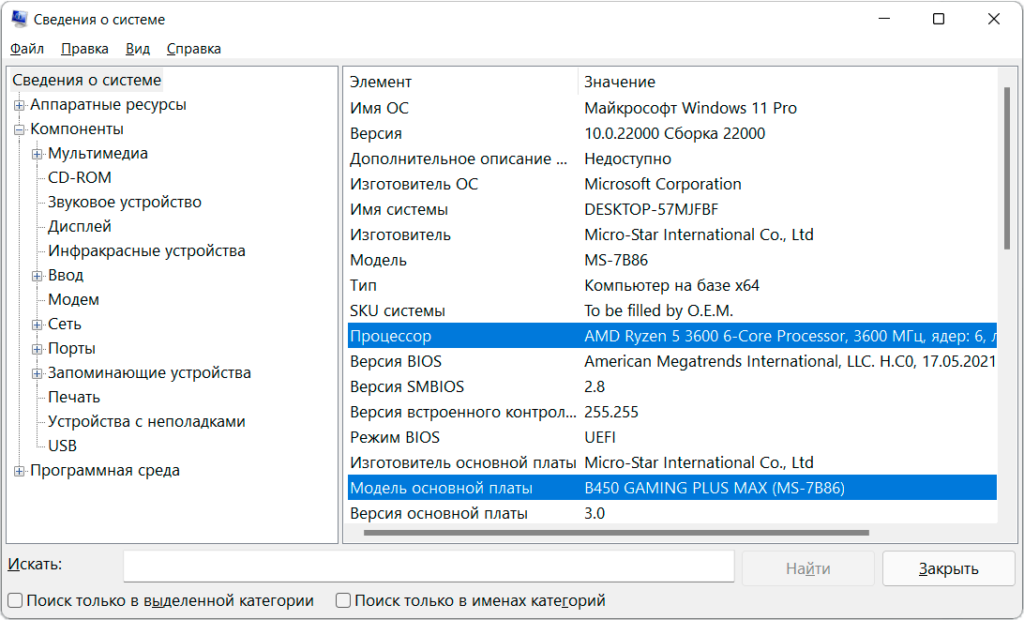Select the Модель основной платы row
Viewport: 1024px width, 620px height.
tap(672, 488)
